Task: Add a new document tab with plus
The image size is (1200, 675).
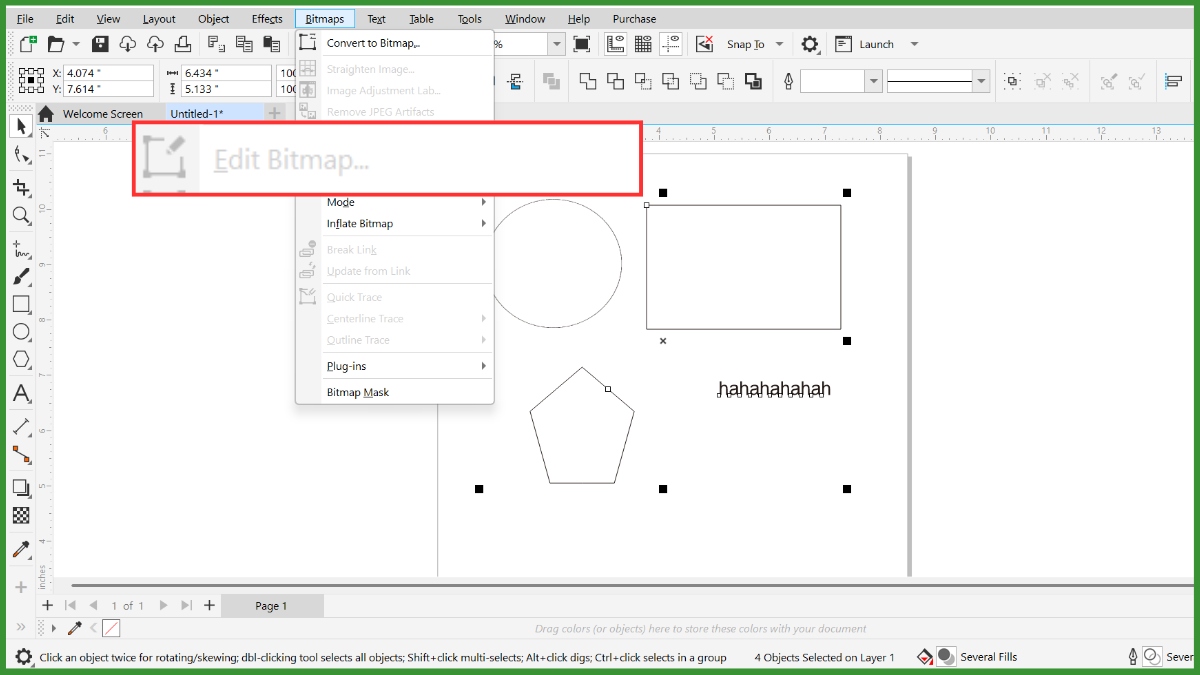Action: point(275,114)
